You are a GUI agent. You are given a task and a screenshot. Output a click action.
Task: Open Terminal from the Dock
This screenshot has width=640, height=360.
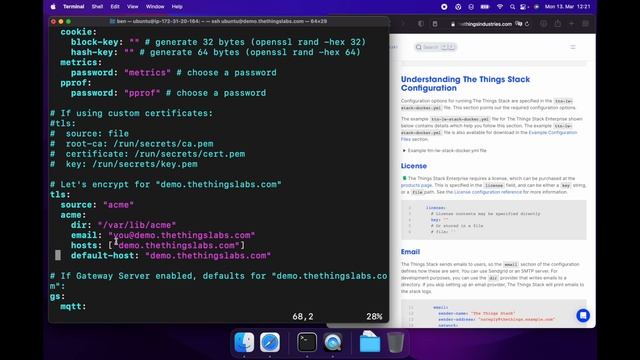tap(307, 342)
